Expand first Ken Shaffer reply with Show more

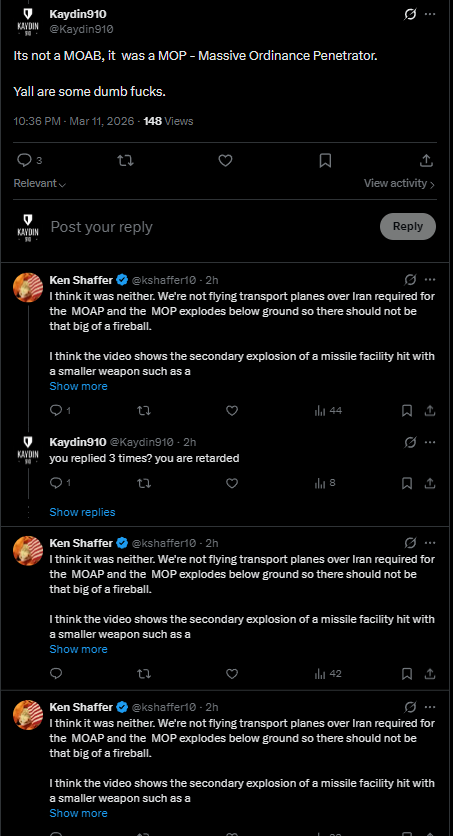[78, 386]
